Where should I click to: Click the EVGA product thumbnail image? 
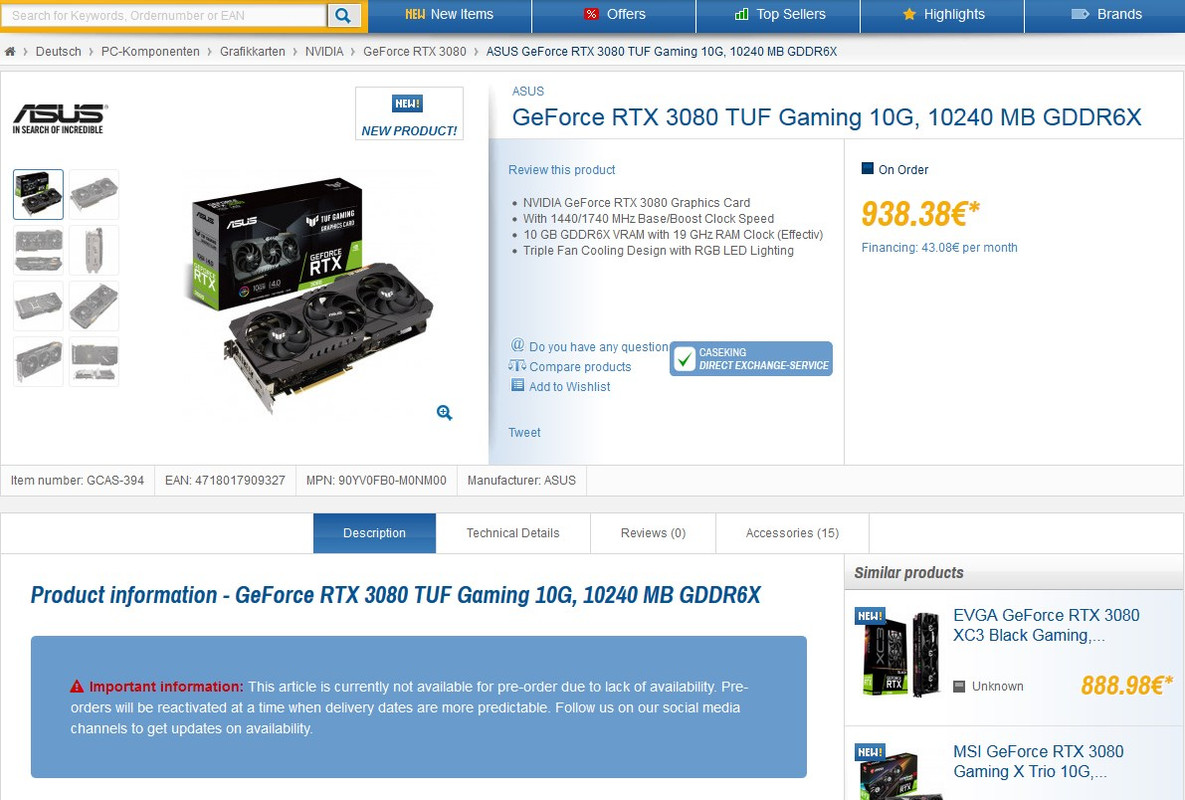pyautogui.click(x=899, y=652)
